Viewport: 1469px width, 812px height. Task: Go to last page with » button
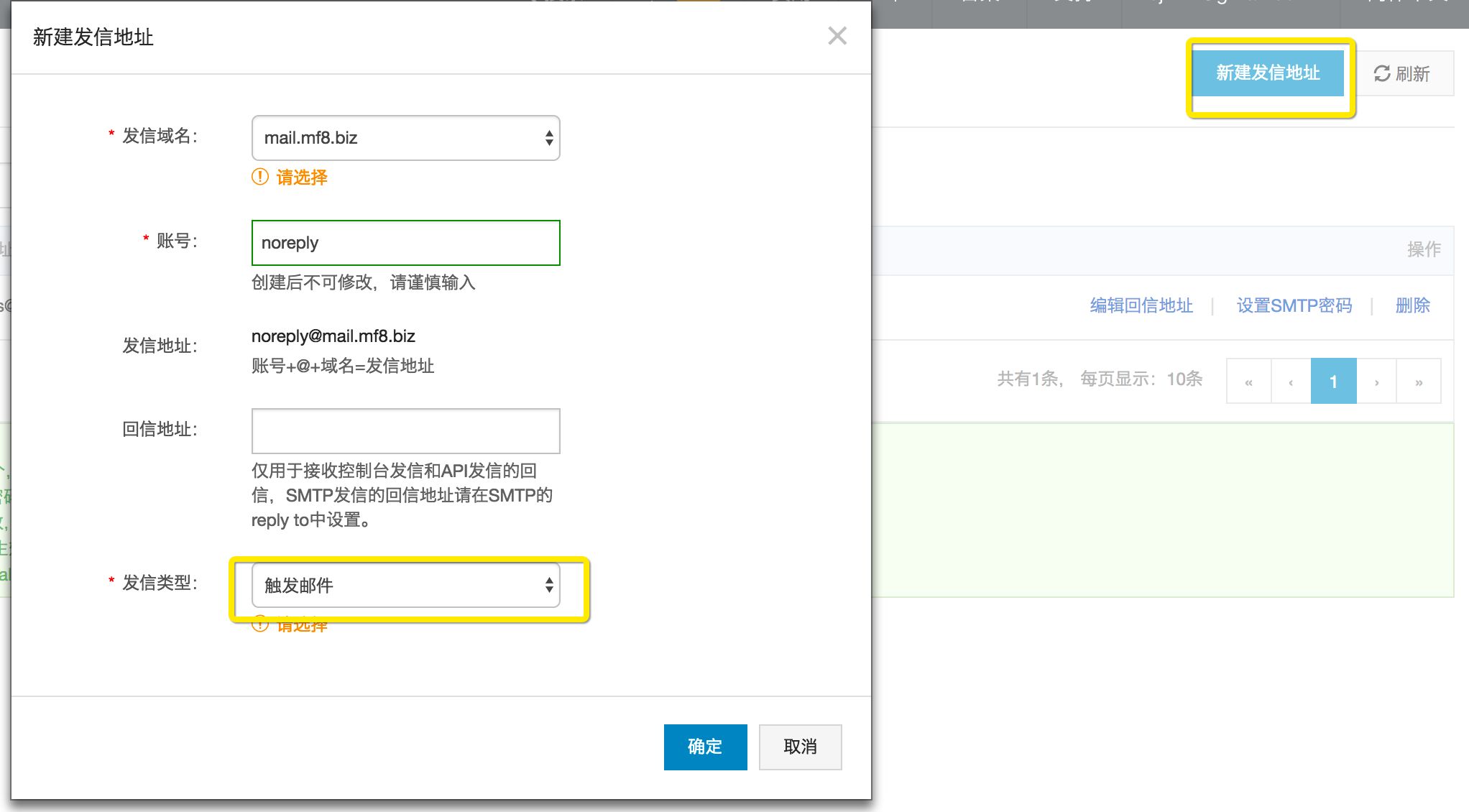coord(1419,381)
